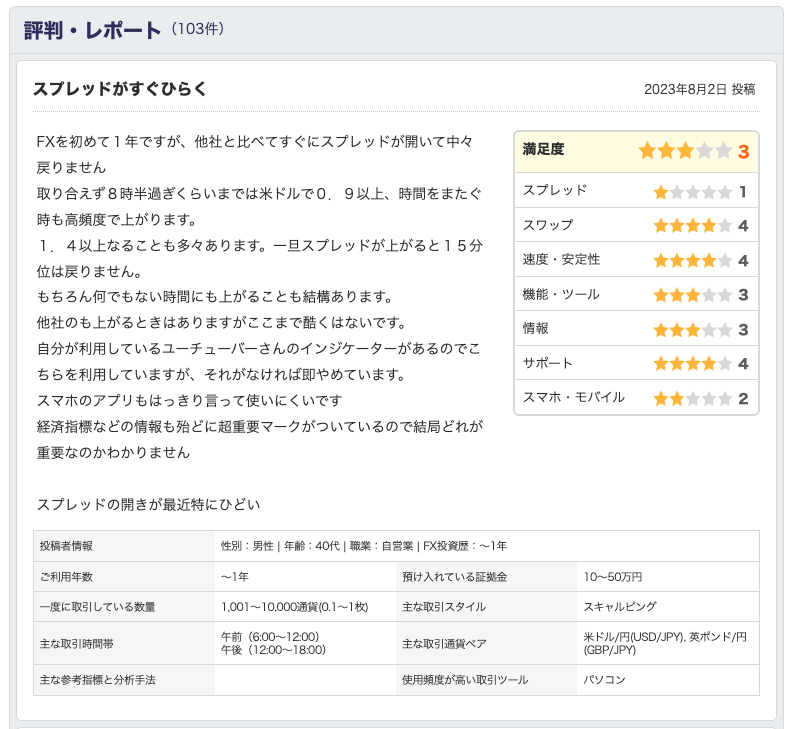Open the review titled スプレッドがすぐひらく
Image resolution: width=790 pixels, height=729 pixels.
pos(120,89)
